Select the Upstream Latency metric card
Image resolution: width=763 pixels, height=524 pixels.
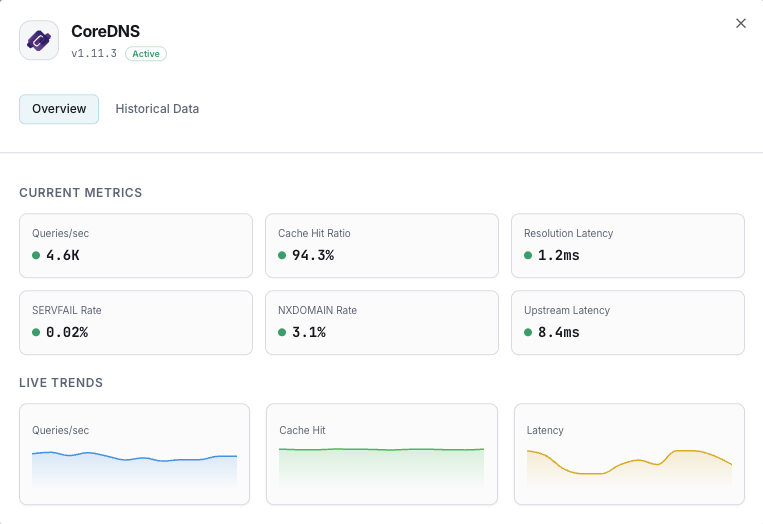click(x=627, y=322)
